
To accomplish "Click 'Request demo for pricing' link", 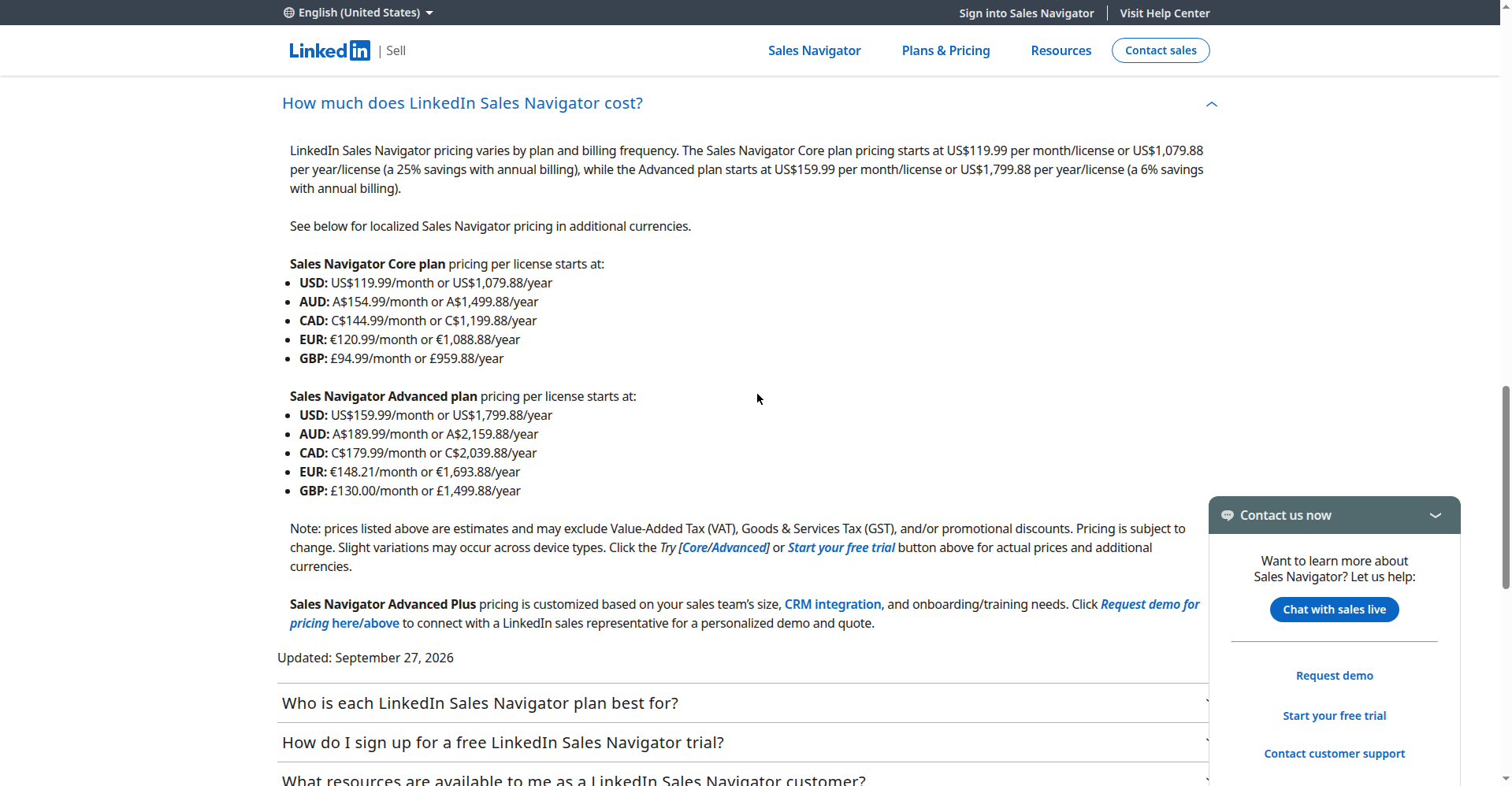I will point(1150,604).
